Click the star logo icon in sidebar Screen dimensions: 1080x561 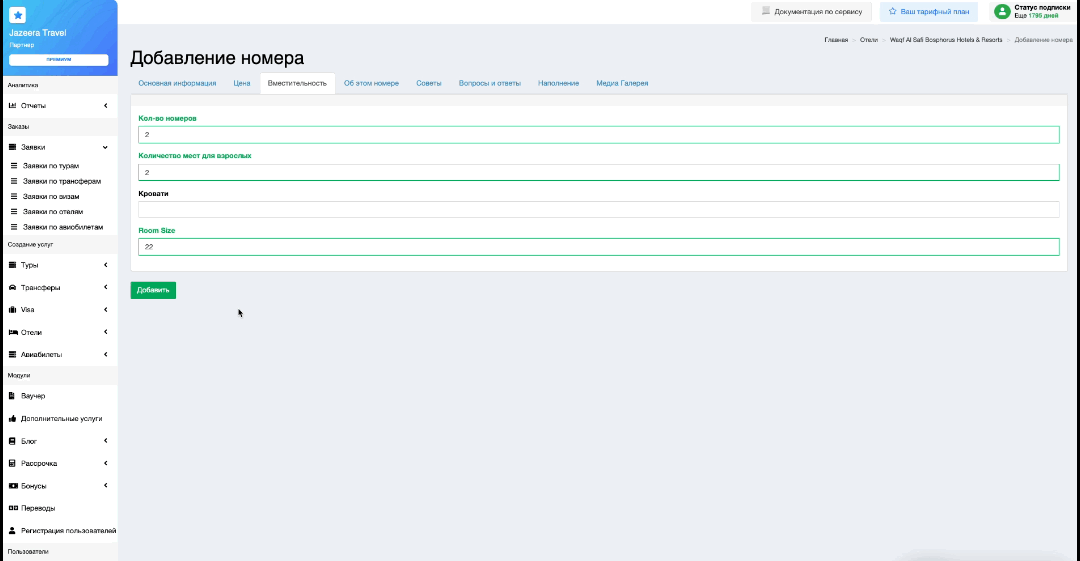point(18,16)
